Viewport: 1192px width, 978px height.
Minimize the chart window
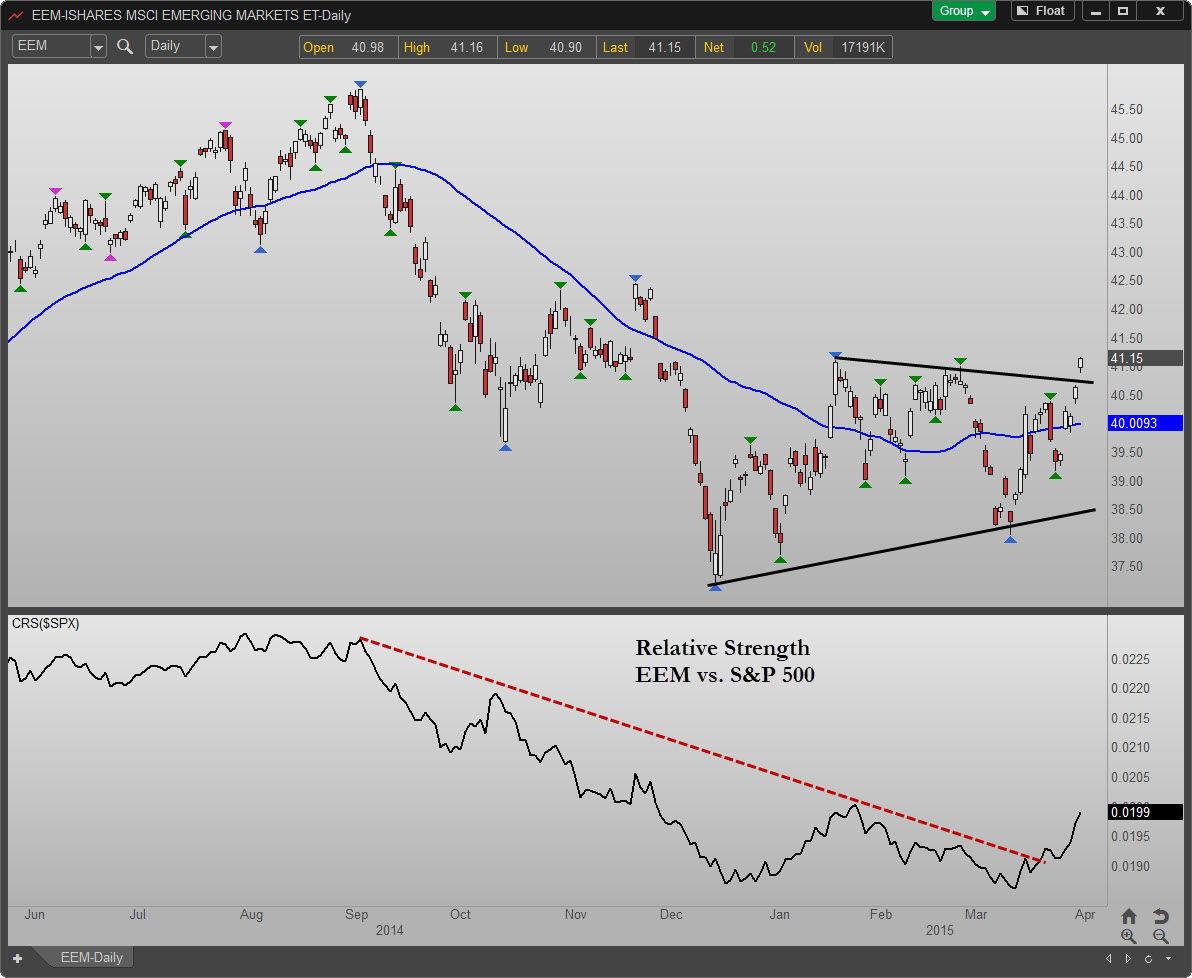(x=1096, y=11)
